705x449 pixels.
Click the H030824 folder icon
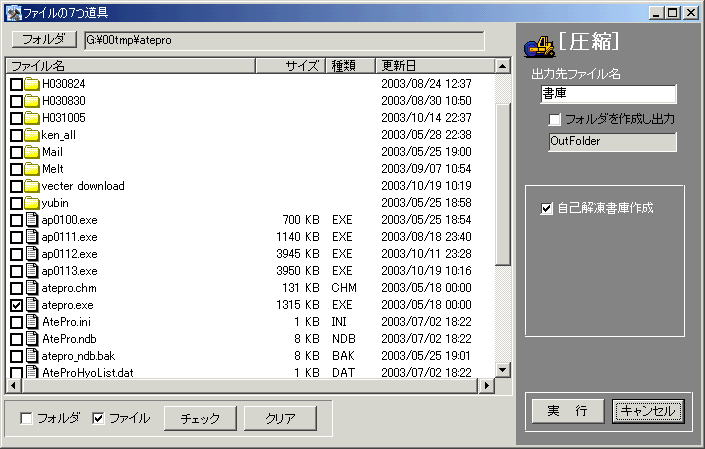click(32, 84)
